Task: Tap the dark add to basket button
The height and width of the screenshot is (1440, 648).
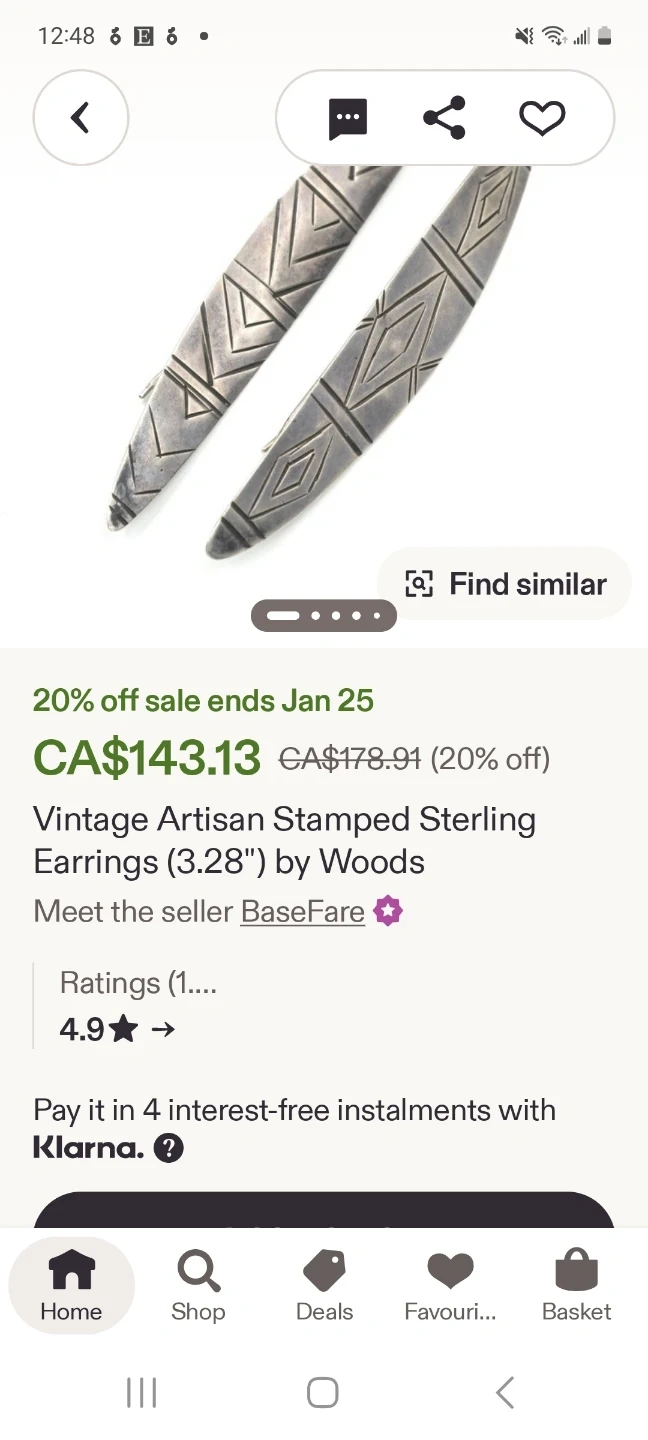Action: (323, 1210)
